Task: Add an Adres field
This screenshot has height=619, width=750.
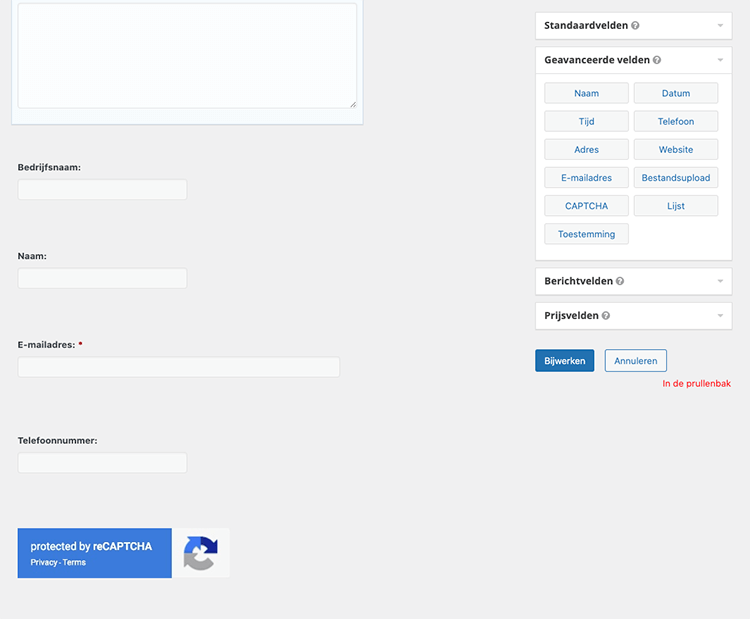Action: point(586,150)
